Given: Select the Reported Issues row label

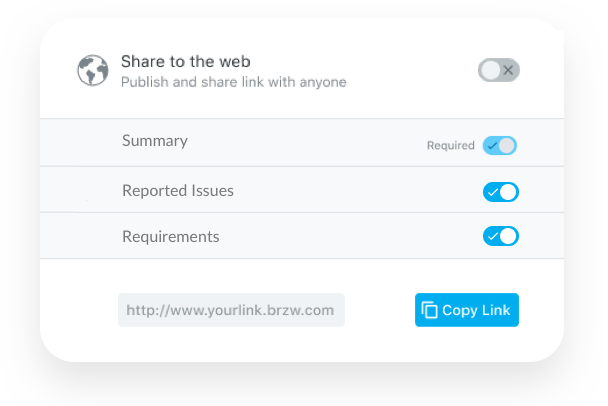Looking at the screenshot, I should click(x=178, y=191).
